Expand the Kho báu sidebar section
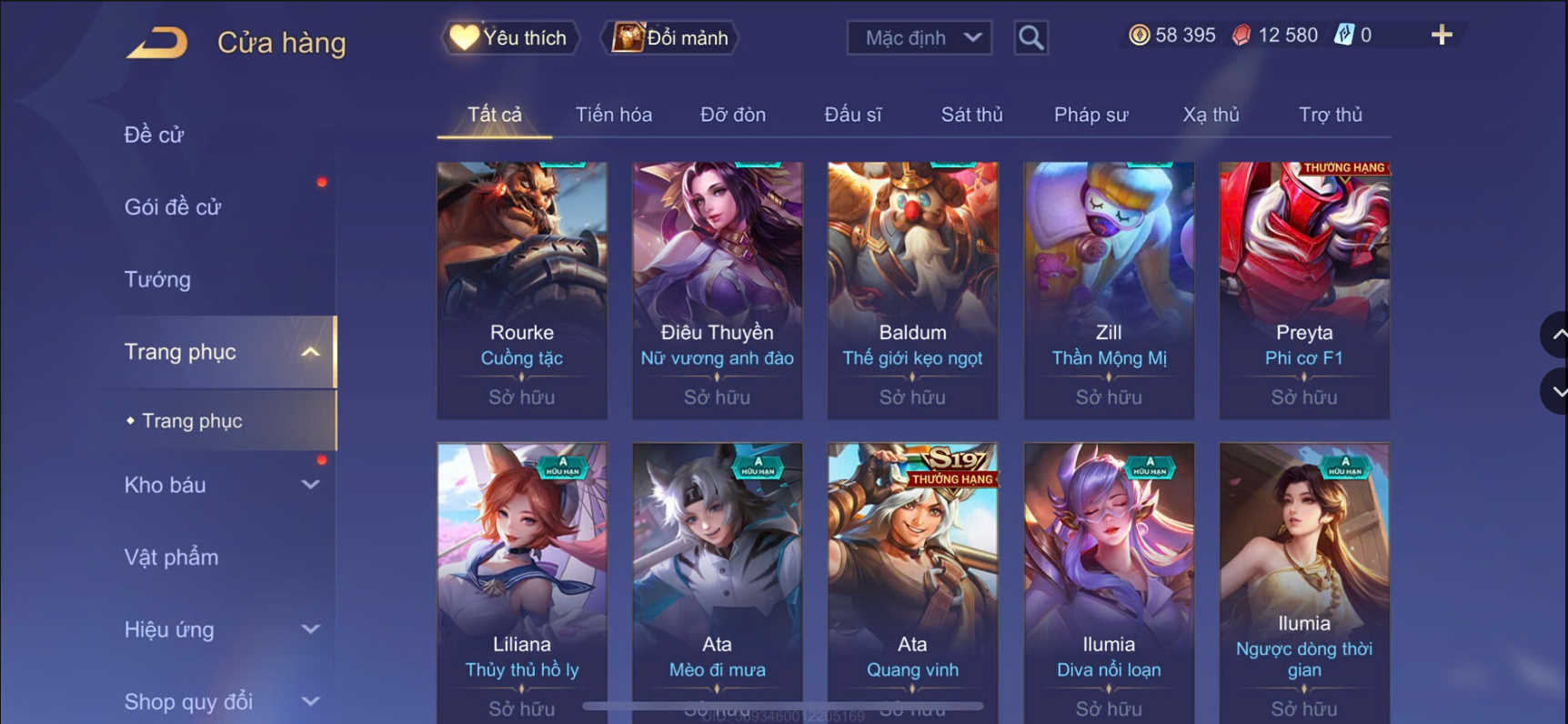The height and width of the screenshot is (724, 1568). pyautogui.click(x=310, y=485)
